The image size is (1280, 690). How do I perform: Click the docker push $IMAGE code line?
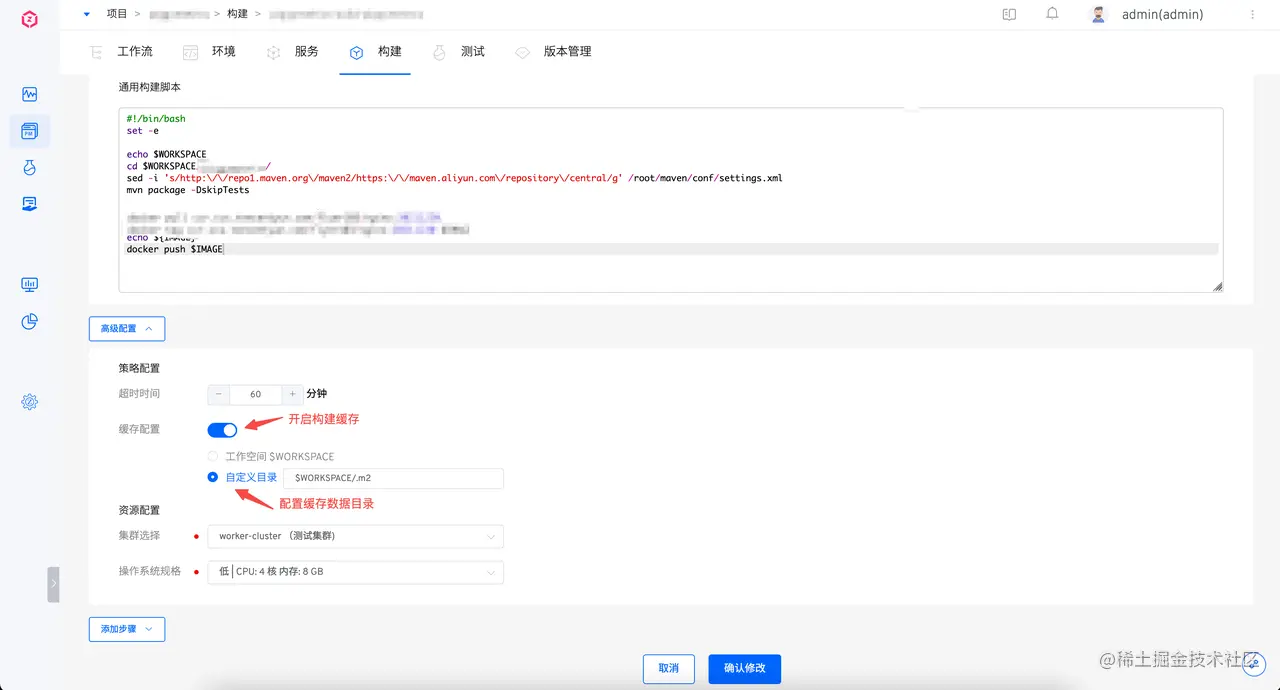pyautogui.click(x=175, y=249)
